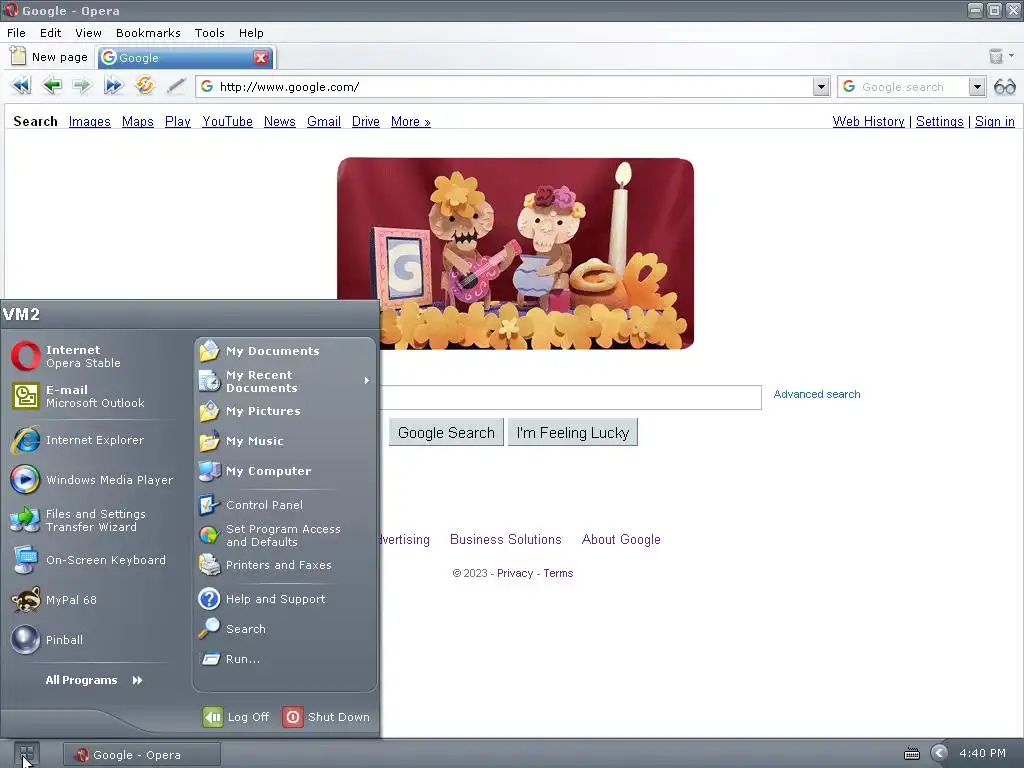Screen dimensions: 1024x768
Task: Click the Rewind navigation icon in Opera toolbar
Action: click(21, 86)
